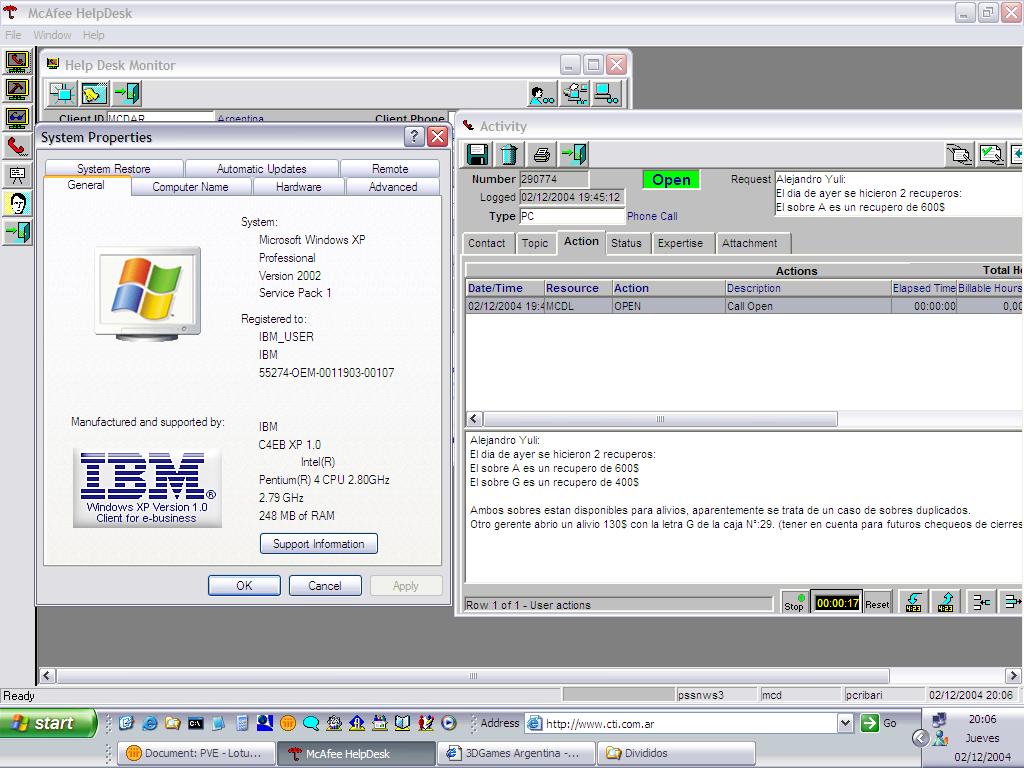Click the Phone Call link next to Type
Screen dimensions: 1024x768
click(652, 216)
